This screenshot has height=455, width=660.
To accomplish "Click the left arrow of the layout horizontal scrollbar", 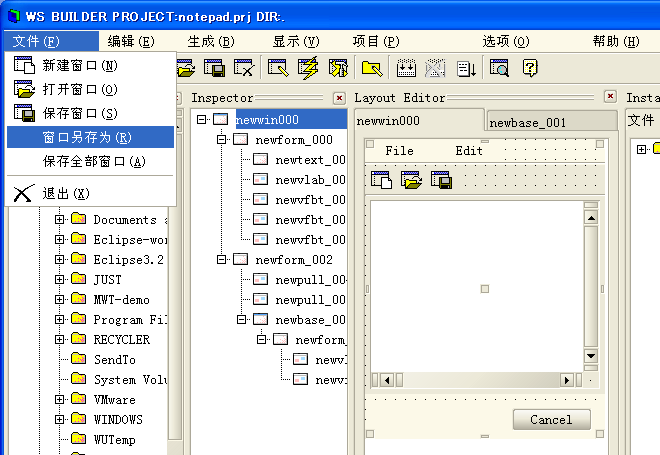I will pyautogui.click(x=387, y=380).
